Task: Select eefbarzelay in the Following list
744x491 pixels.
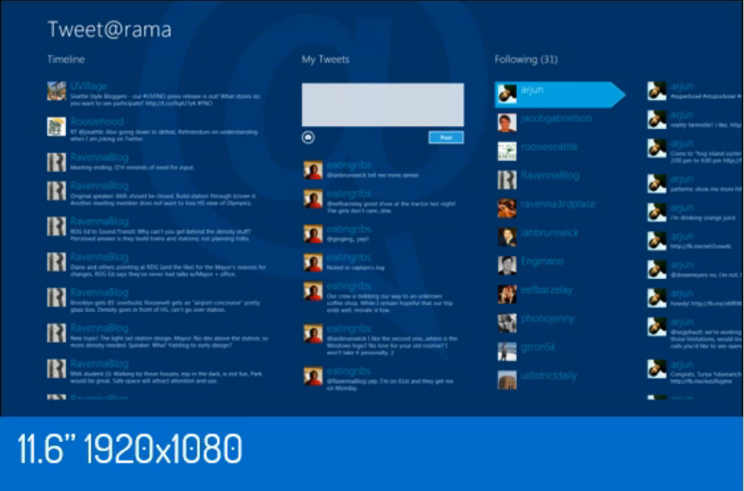Action: click(560, 295)
